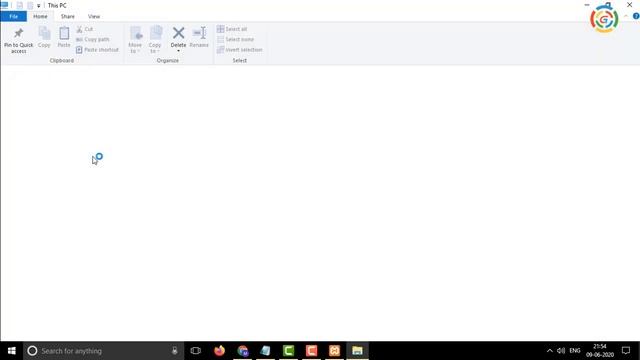Click the second Quick Access Toolbar button
Viewport: 640px width, 360px height.
30,5
